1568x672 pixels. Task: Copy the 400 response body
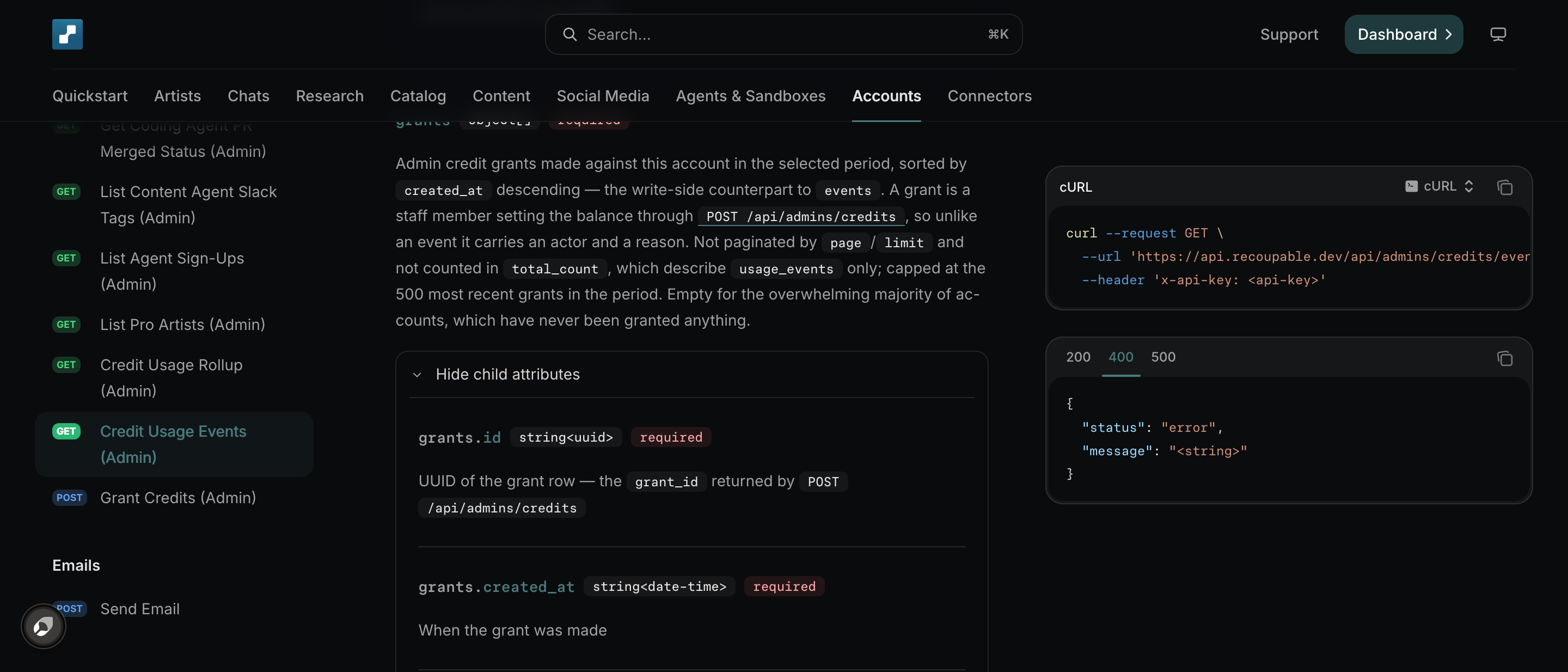(x=1505, y=358)
